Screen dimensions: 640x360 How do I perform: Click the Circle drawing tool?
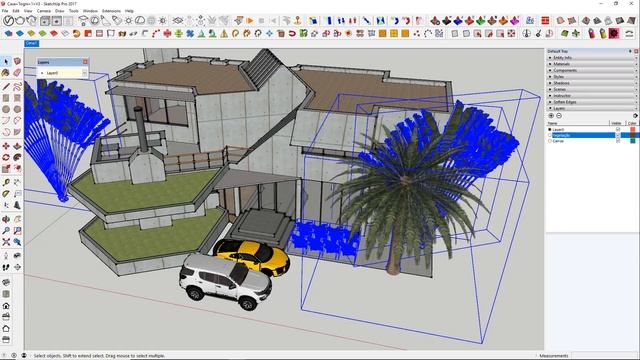coord(6,109)
